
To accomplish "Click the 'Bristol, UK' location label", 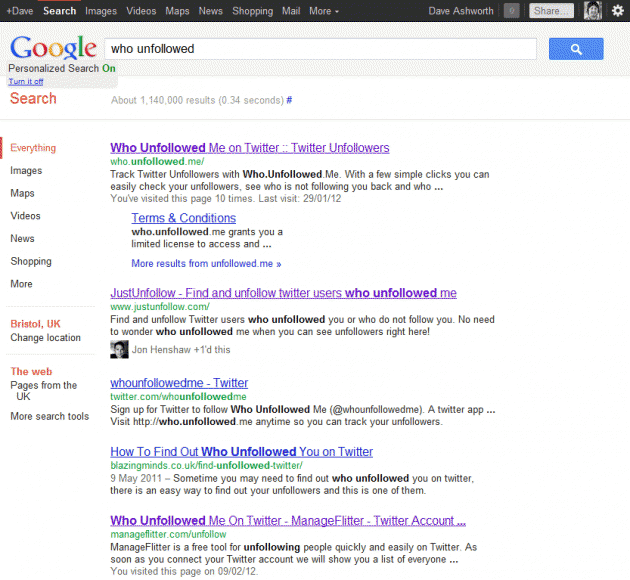I will coord(35,324).
